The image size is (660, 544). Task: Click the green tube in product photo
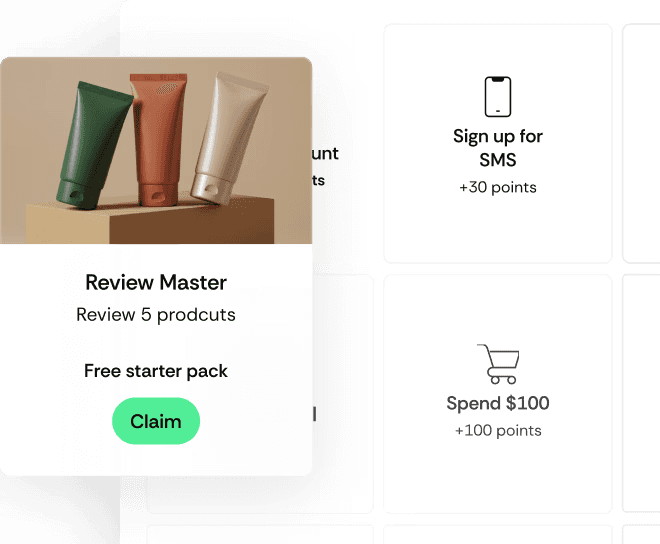[94, 145]
